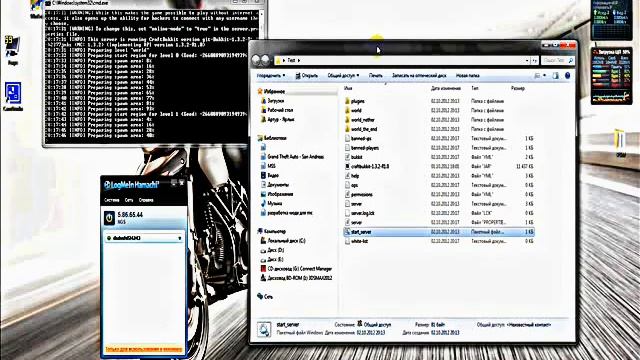Open Диск (D:) in the navigation pane

pyautogui.click(x=276, y=250)
